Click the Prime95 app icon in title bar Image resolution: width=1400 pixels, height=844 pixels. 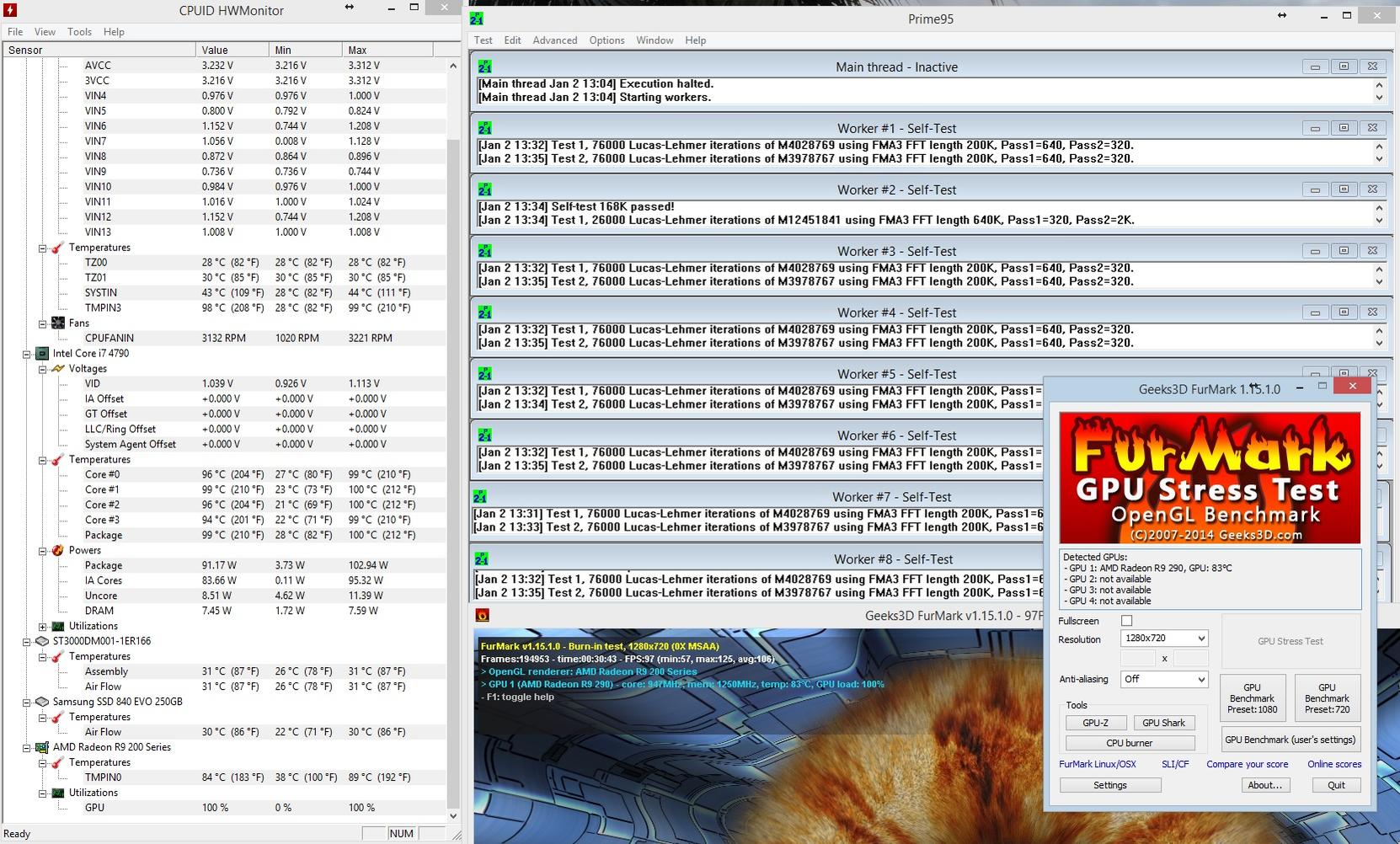coord(477,19)
